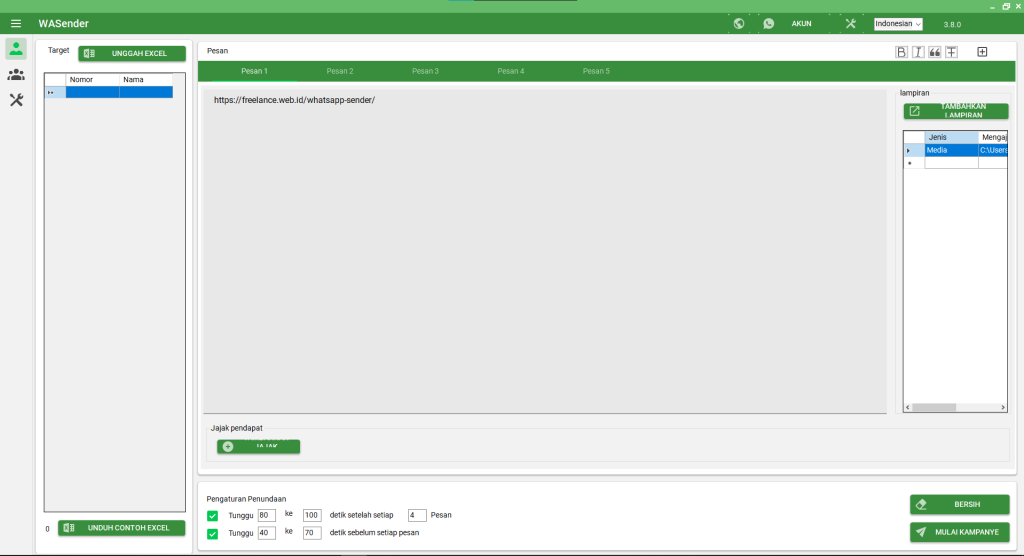Apply italic formatting with the I icon
1024x556 pixels.
[x=918, y=52]
